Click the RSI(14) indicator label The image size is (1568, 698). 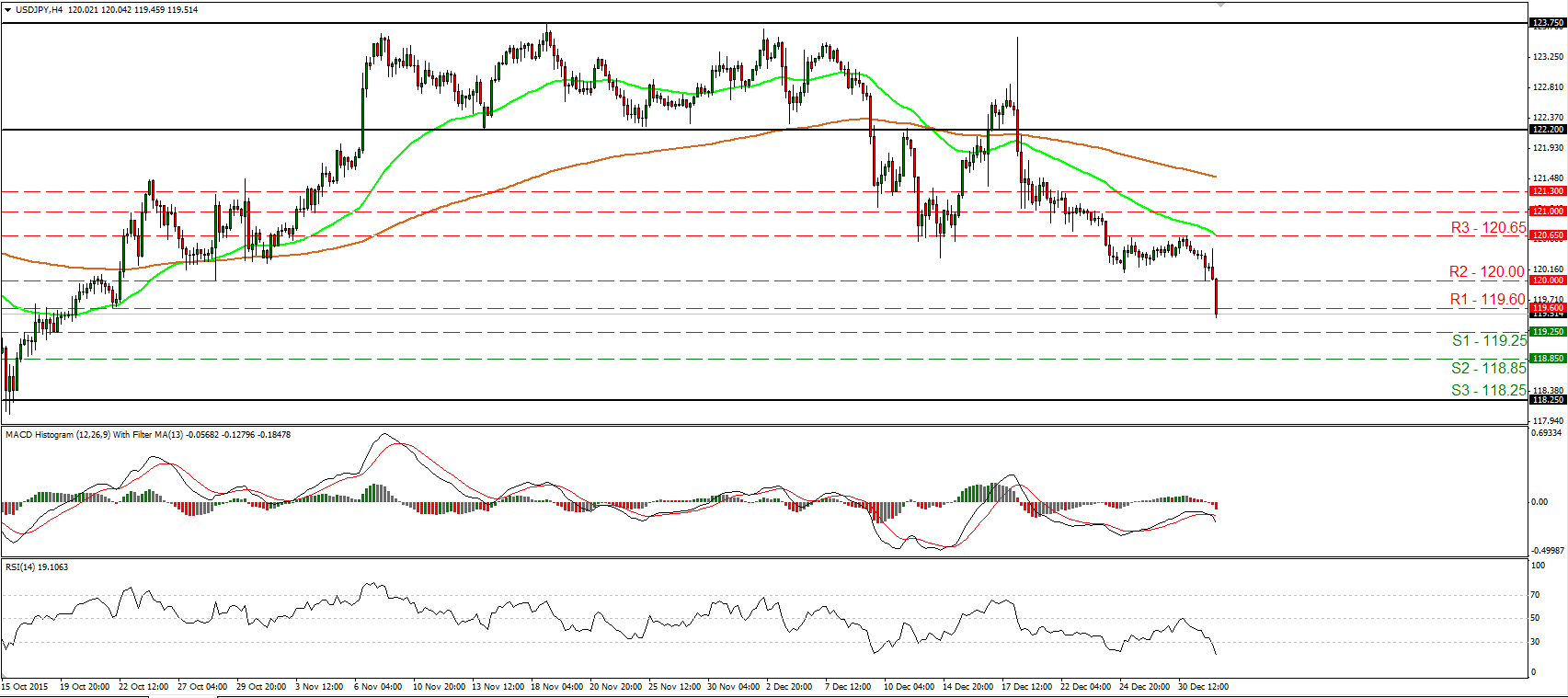tap(37, 567)
